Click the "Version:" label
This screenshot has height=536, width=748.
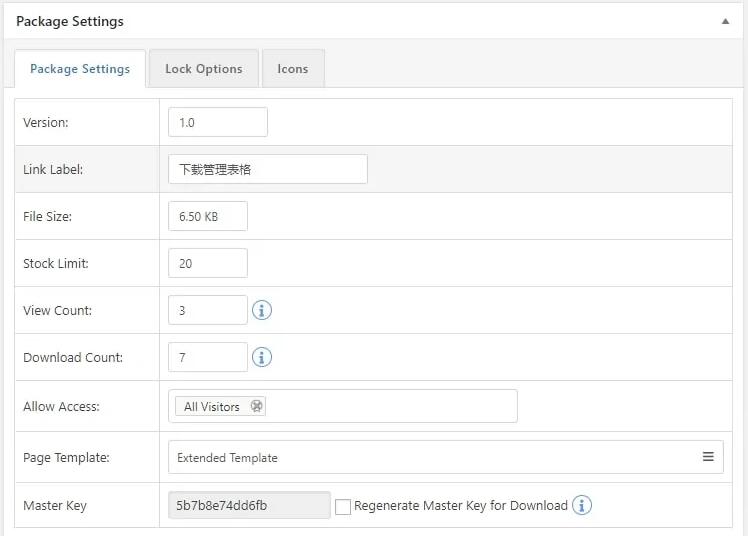[46, 123]
